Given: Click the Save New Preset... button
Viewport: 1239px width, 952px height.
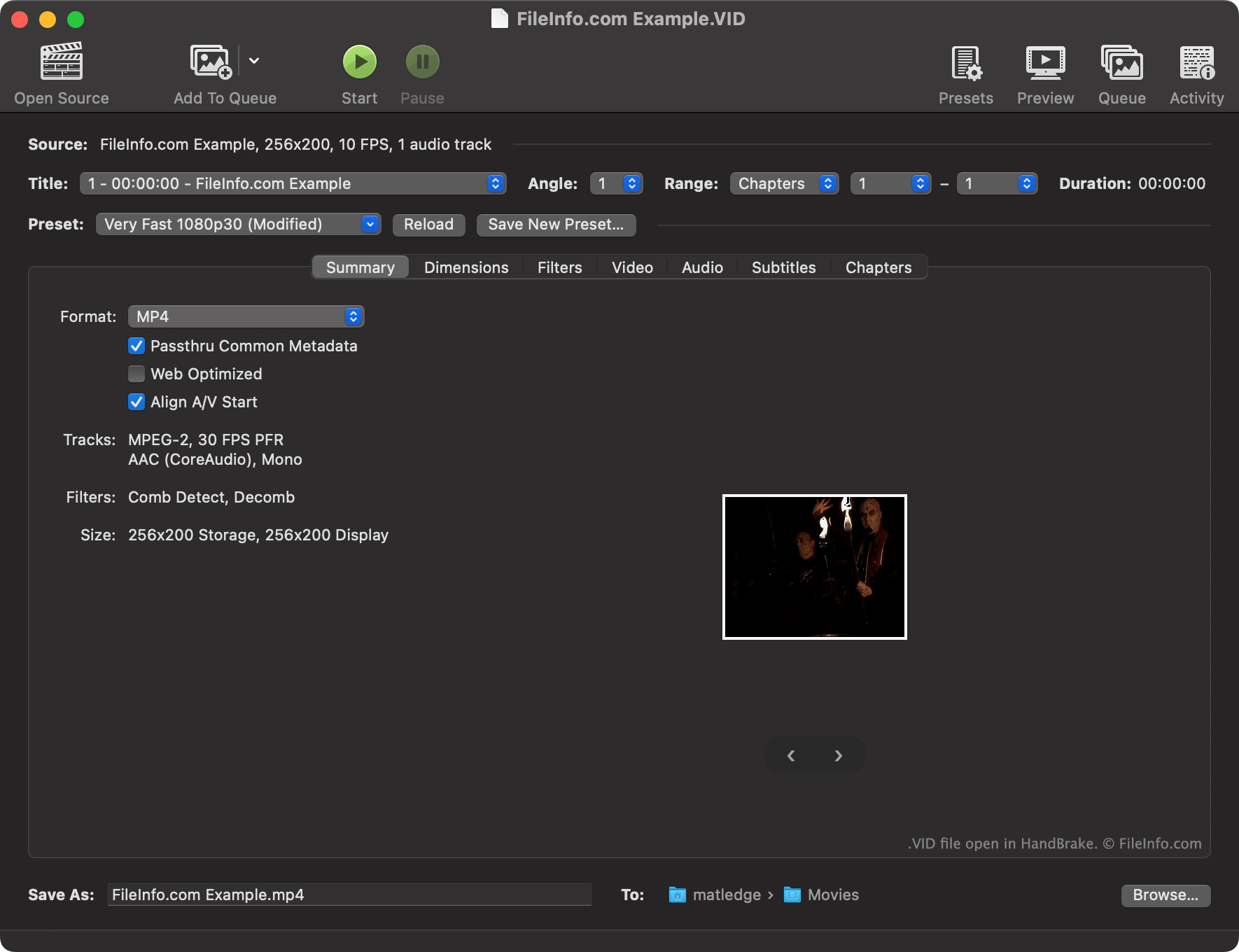Looking at the screenshot, I should tap(556, 225).
